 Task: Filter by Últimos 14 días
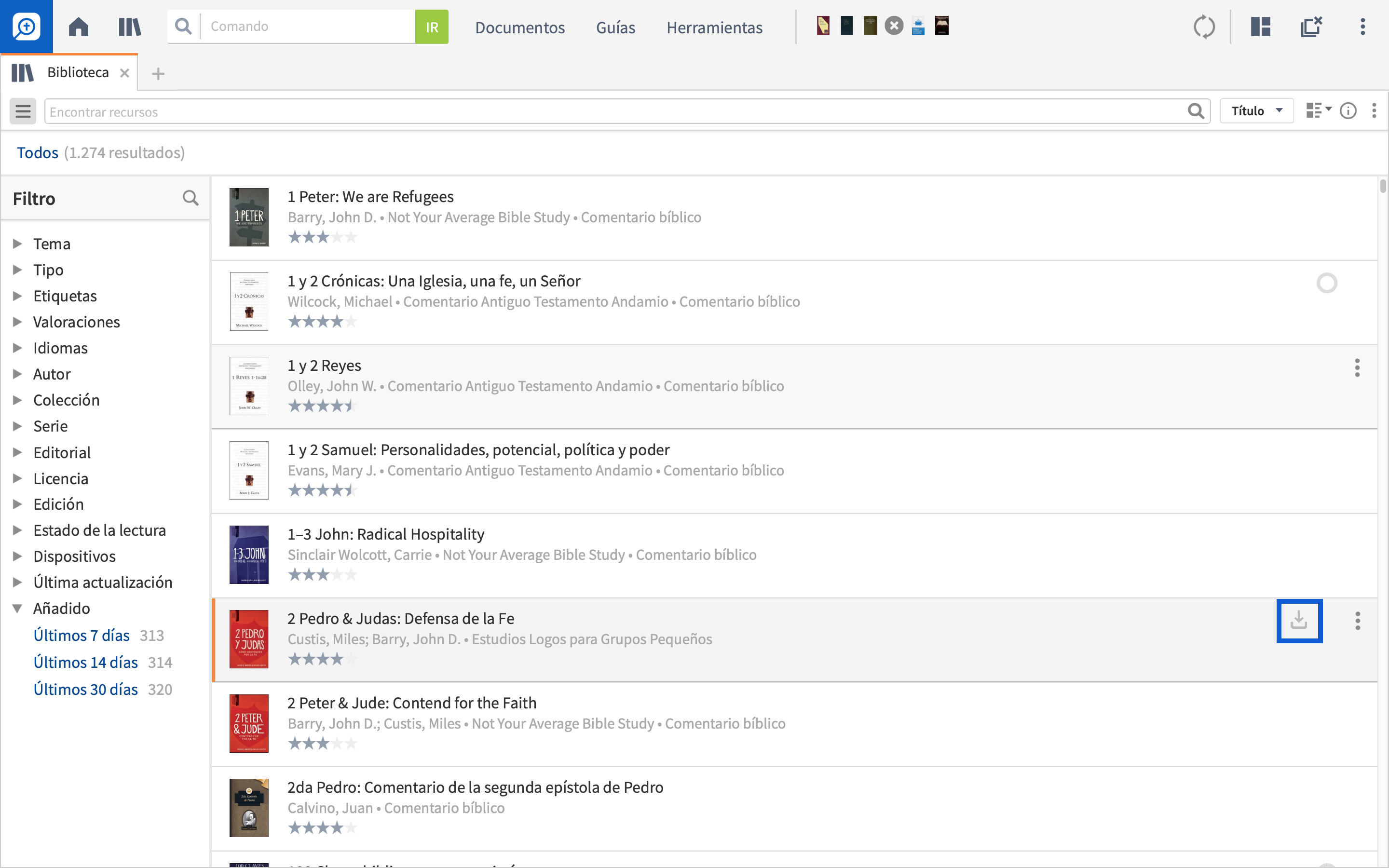pos(85,663)
